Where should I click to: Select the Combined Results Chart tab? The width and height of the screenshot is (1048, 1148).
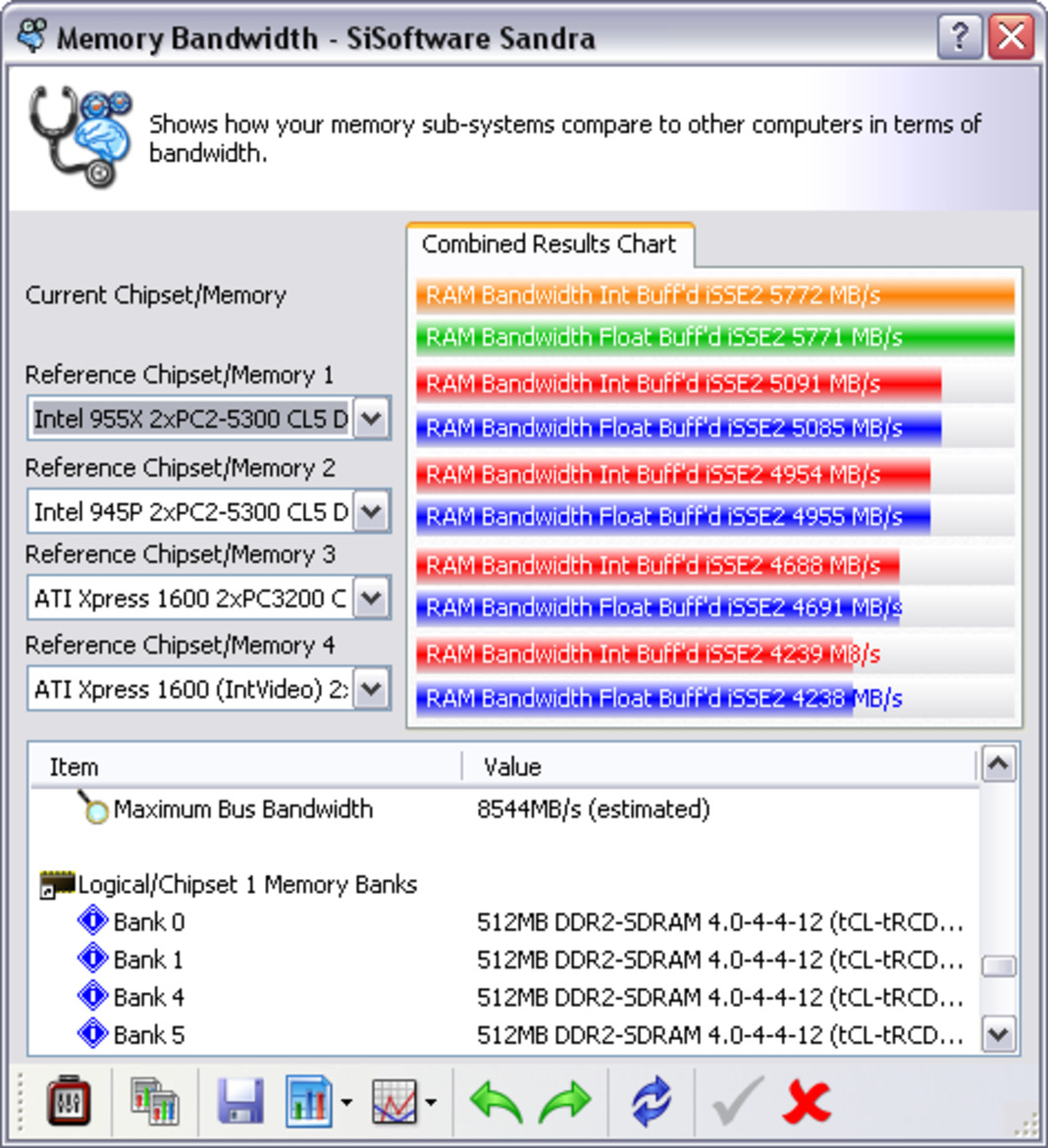[x=550, y=243]
